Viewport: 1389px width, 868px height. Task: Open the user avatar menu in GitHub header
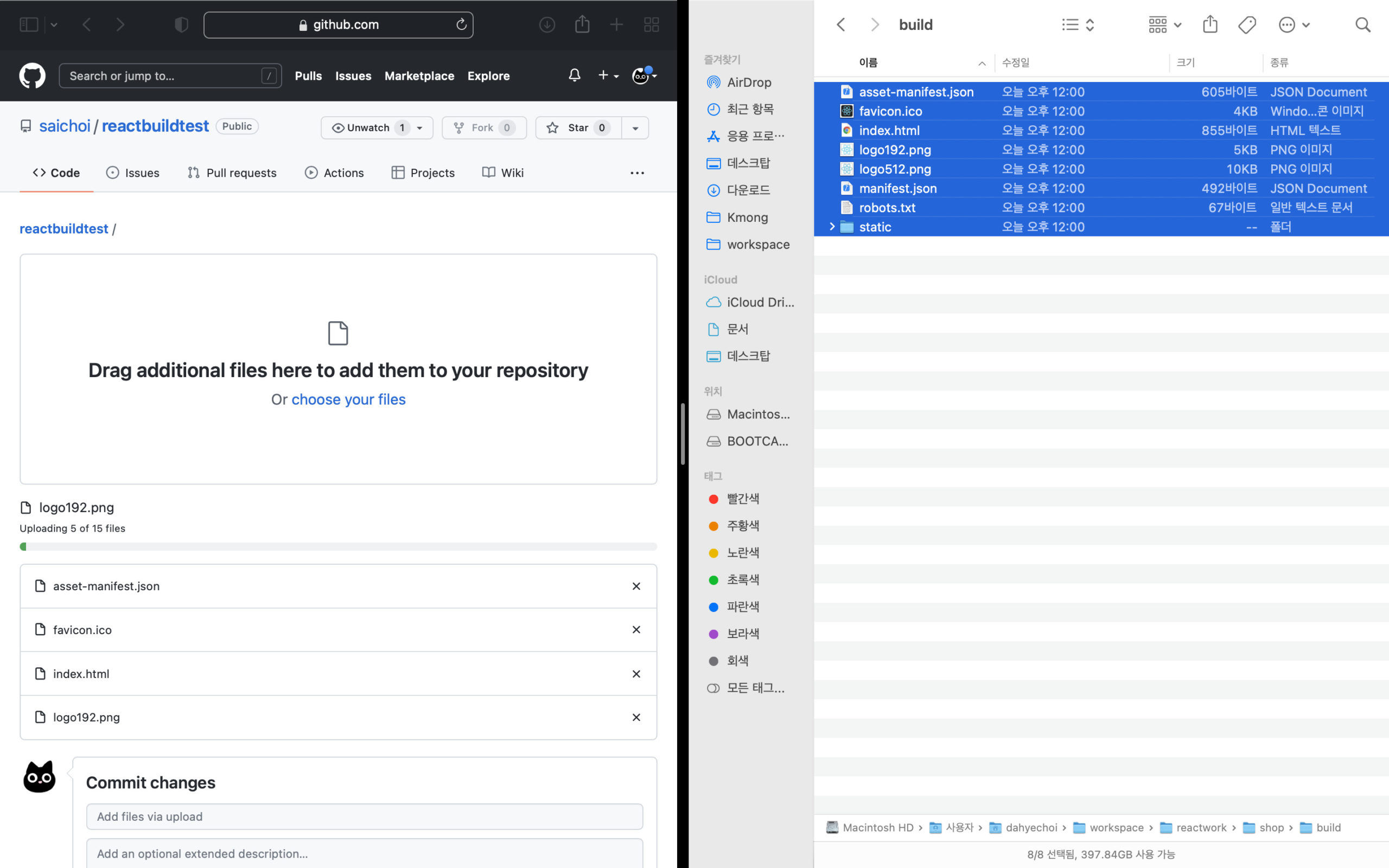644,75
